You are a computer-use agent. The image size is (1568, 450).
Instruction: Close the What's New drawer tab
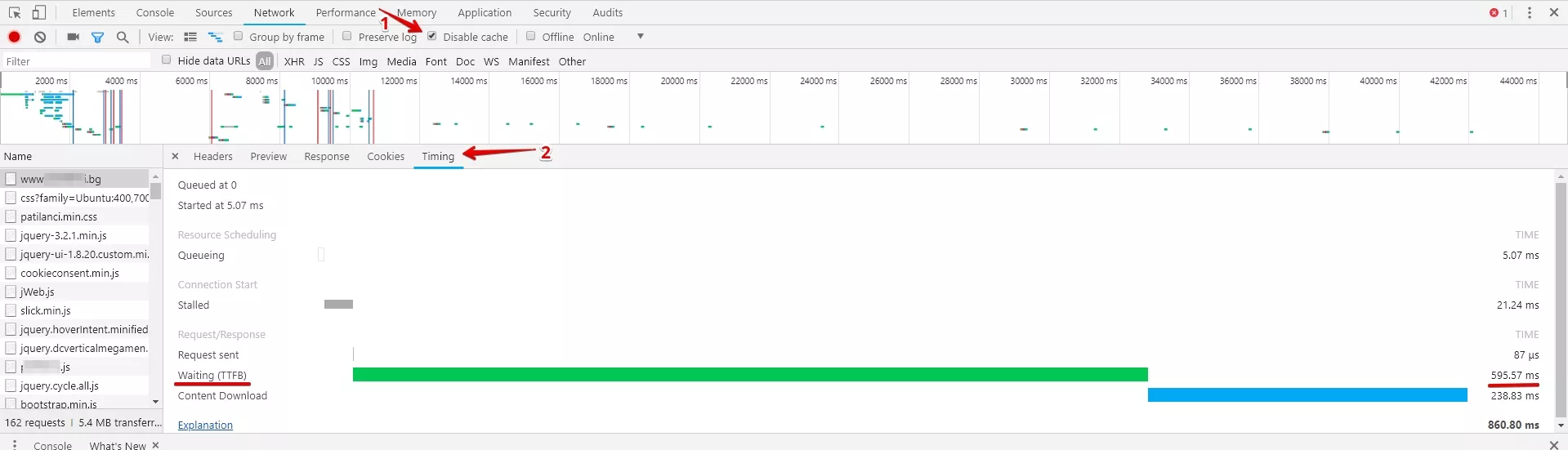[x=156, y=444]
